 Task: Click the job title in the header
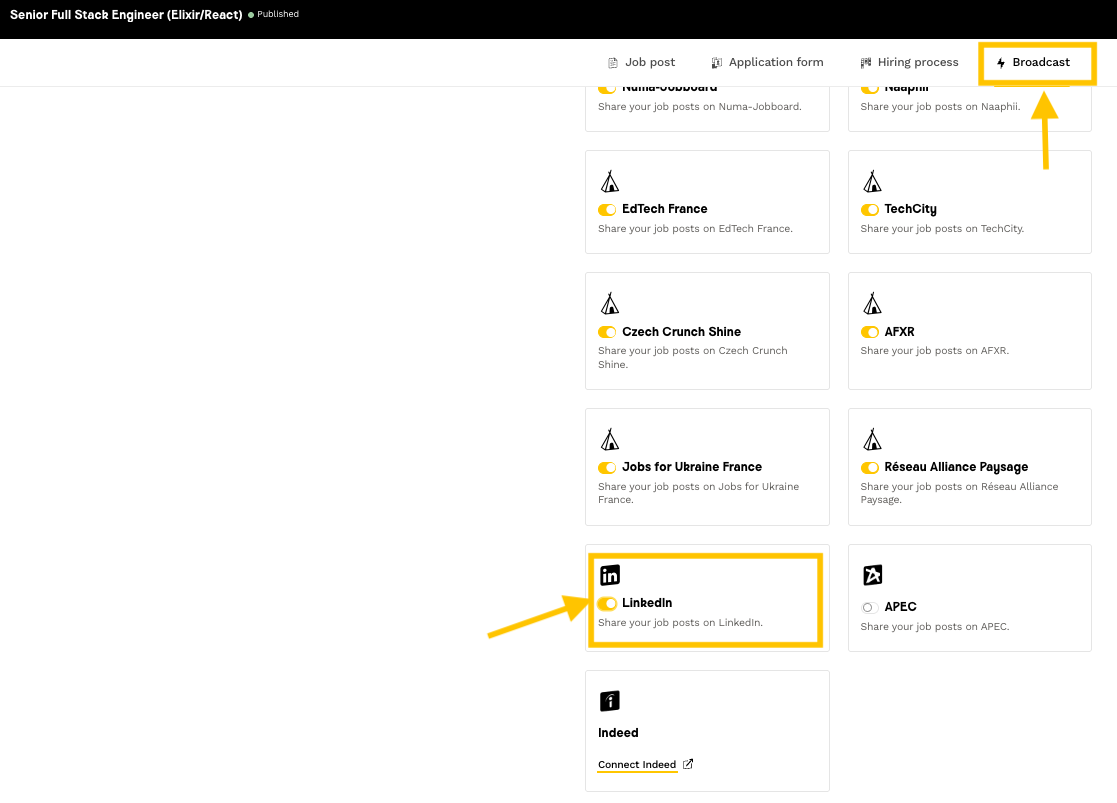(x=126, y=15)
